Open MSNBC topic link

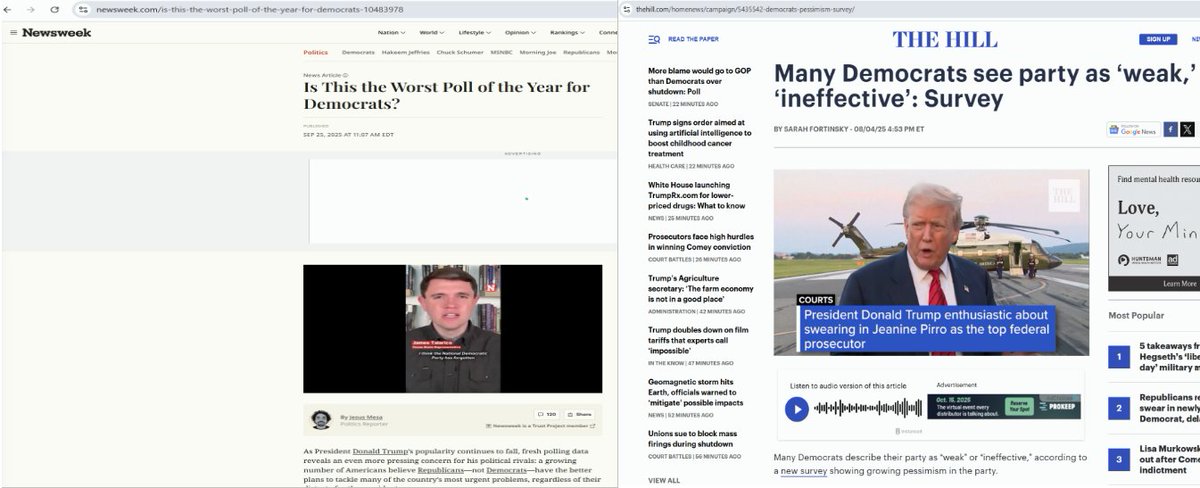[x=501, y=52]
